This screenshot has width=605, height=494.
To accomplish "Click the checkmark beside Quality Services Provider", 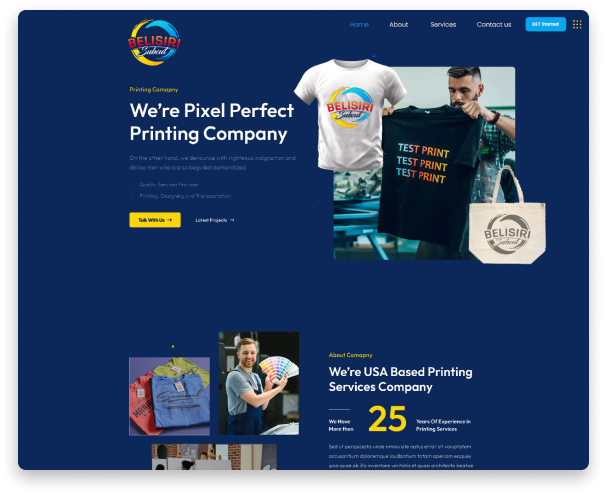I will pos(132,185).
